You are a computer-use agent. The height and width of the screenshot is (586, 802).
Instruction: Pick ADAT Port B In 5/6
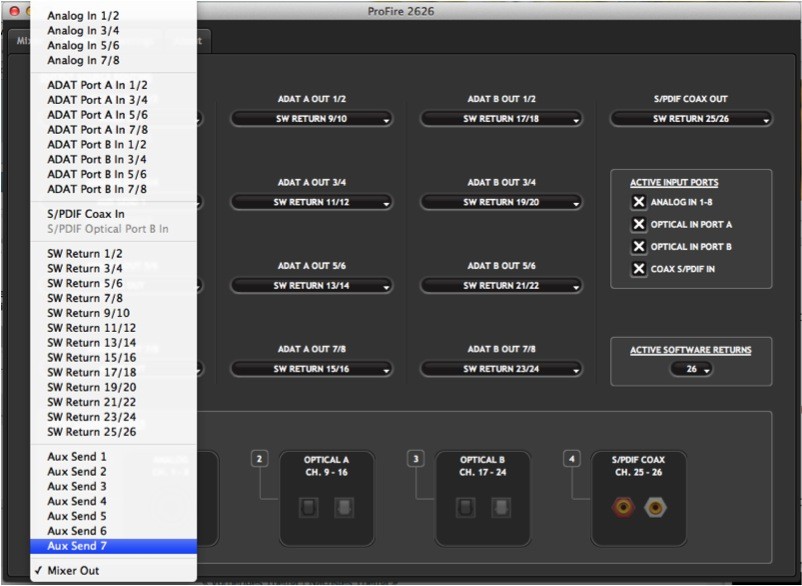click(x=114, y=174)
